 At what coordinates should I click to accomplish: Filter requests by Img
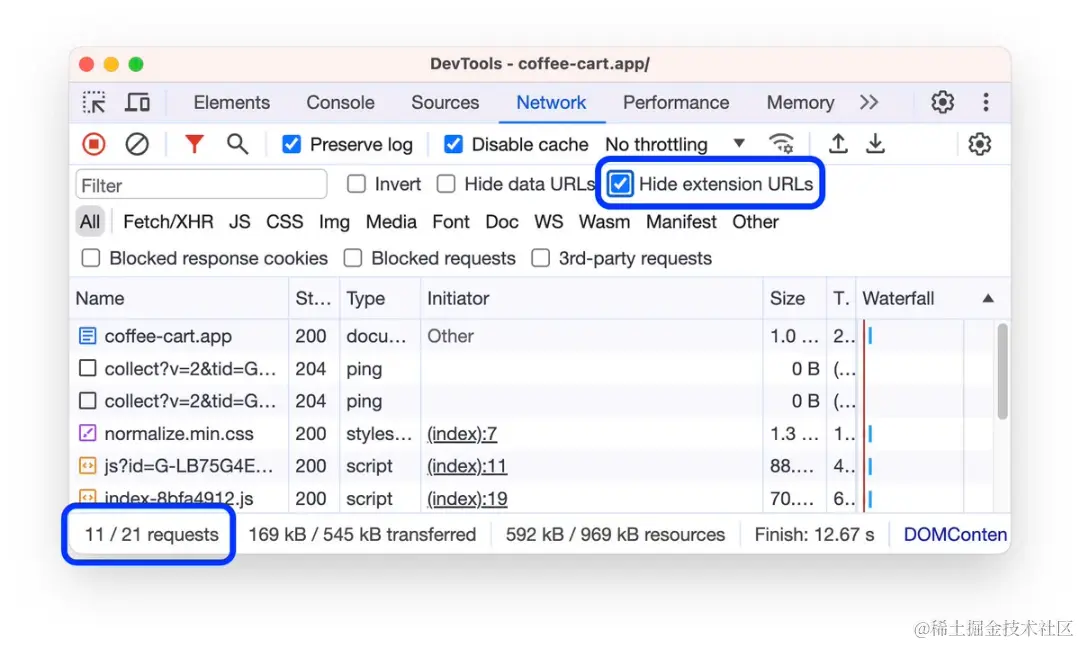(x=334, y=222)
